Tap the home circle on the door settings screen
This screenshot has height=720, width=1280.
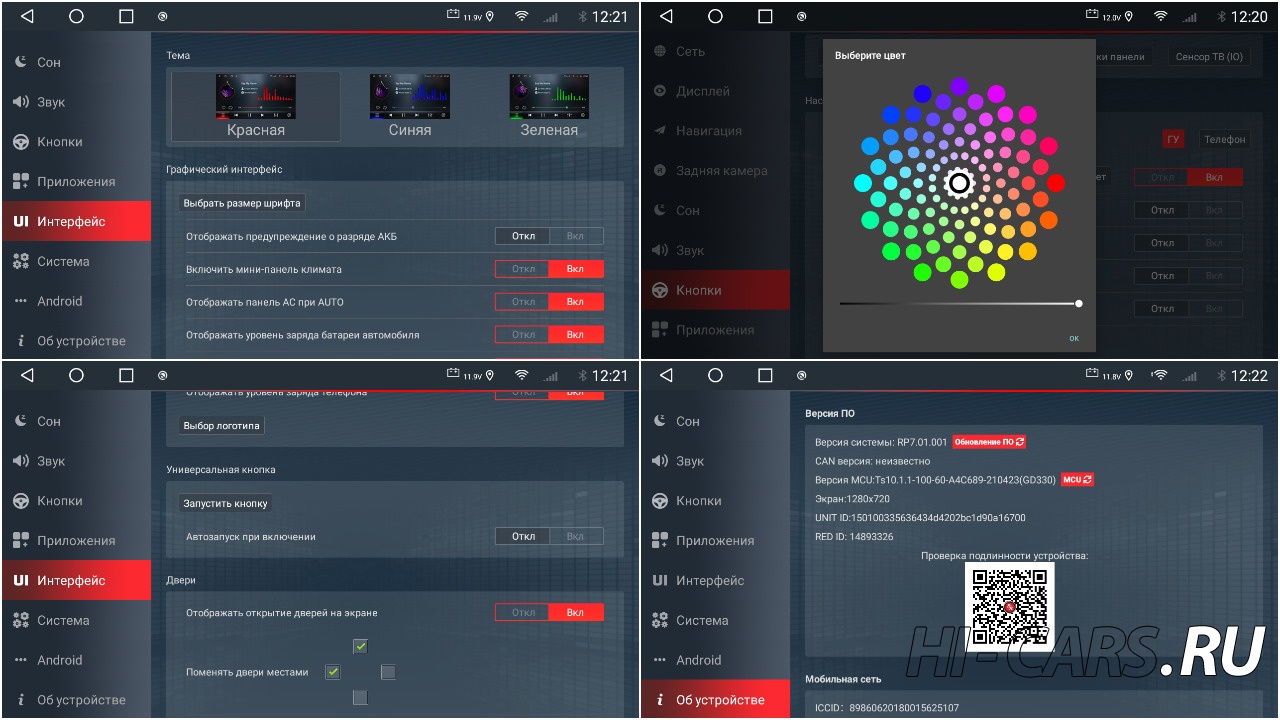pyautogui.click(x=76, y=375)
